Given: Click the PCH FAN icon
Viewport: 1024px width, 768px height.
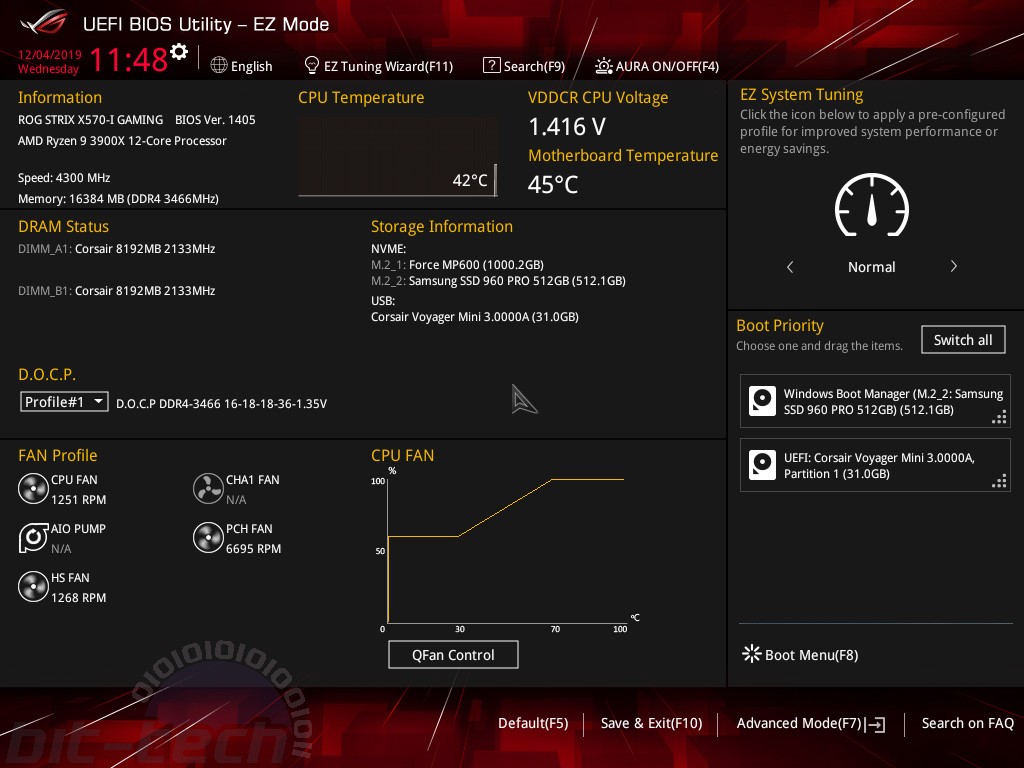Looking at the screenshot, I should click(208, 538).
